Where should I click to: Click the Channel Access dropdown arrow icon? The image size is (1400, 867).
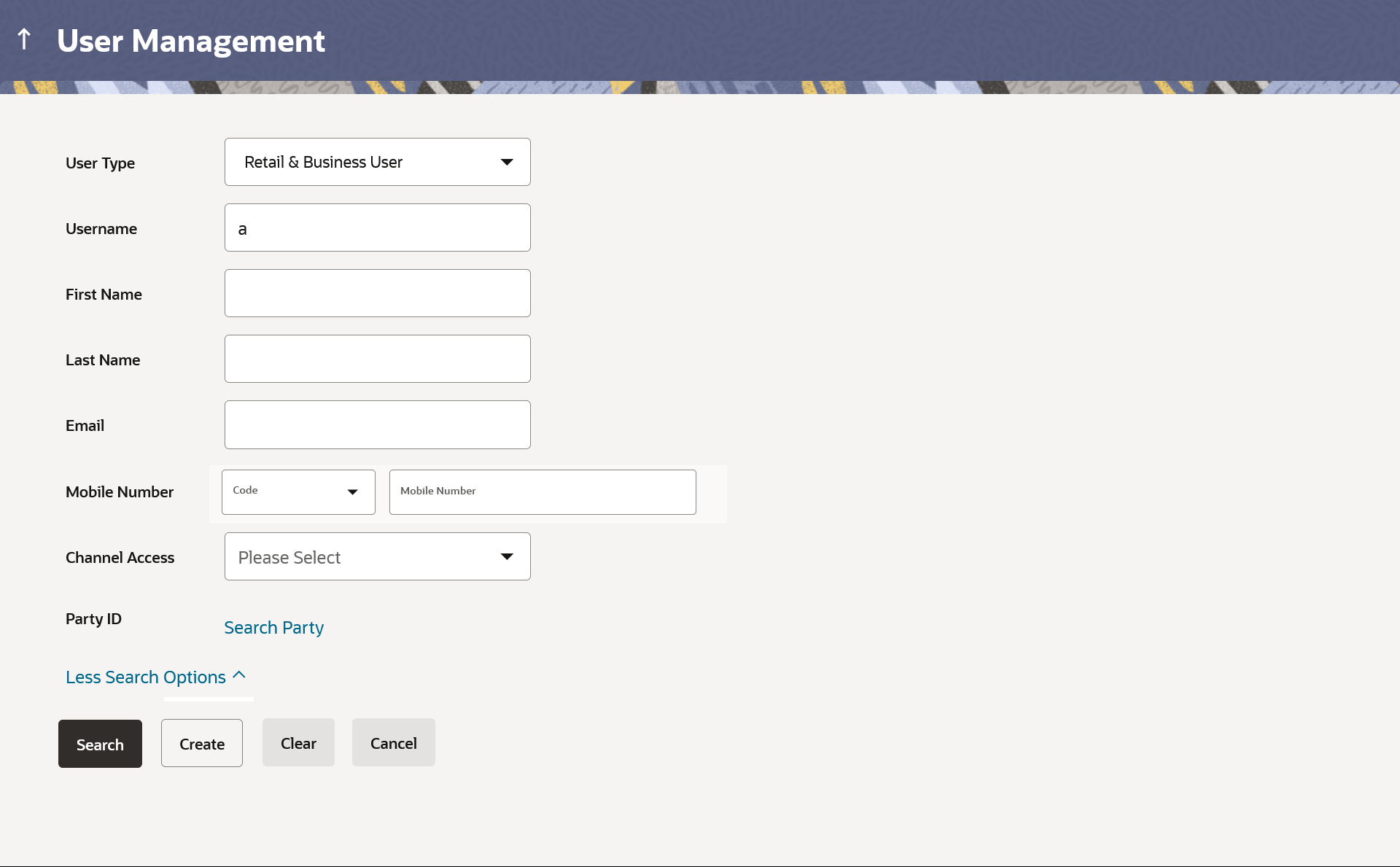tap(507, 556)
